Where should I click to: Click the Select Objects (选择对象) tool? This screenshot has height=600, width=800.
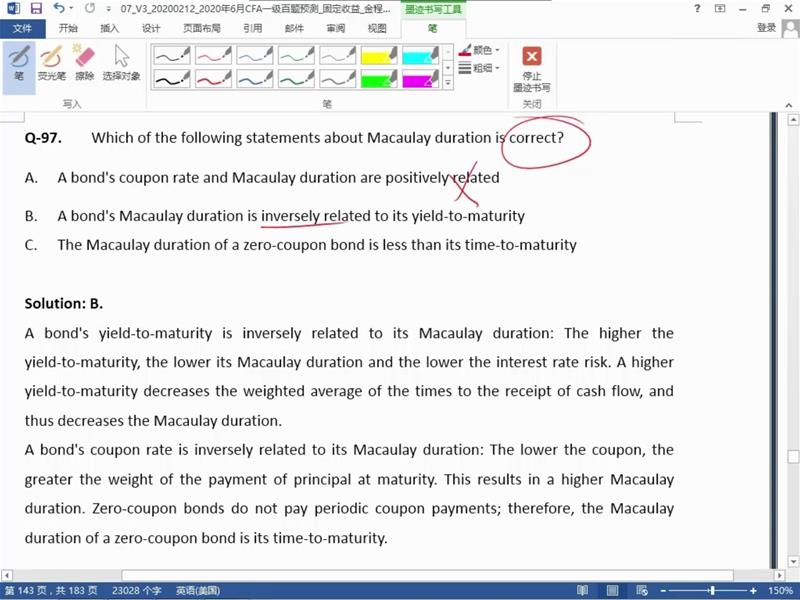[x=121, y=62]
